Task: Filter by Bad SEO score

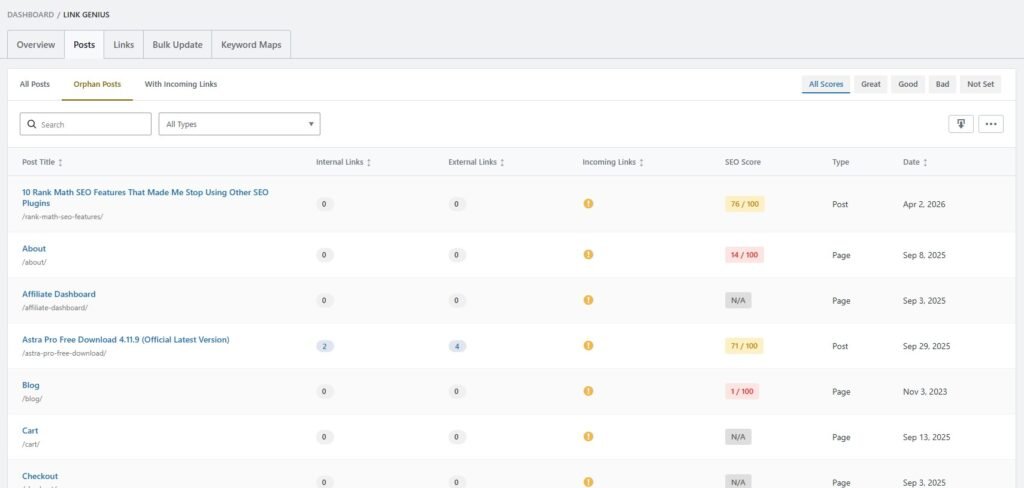Action: point(941,84)
